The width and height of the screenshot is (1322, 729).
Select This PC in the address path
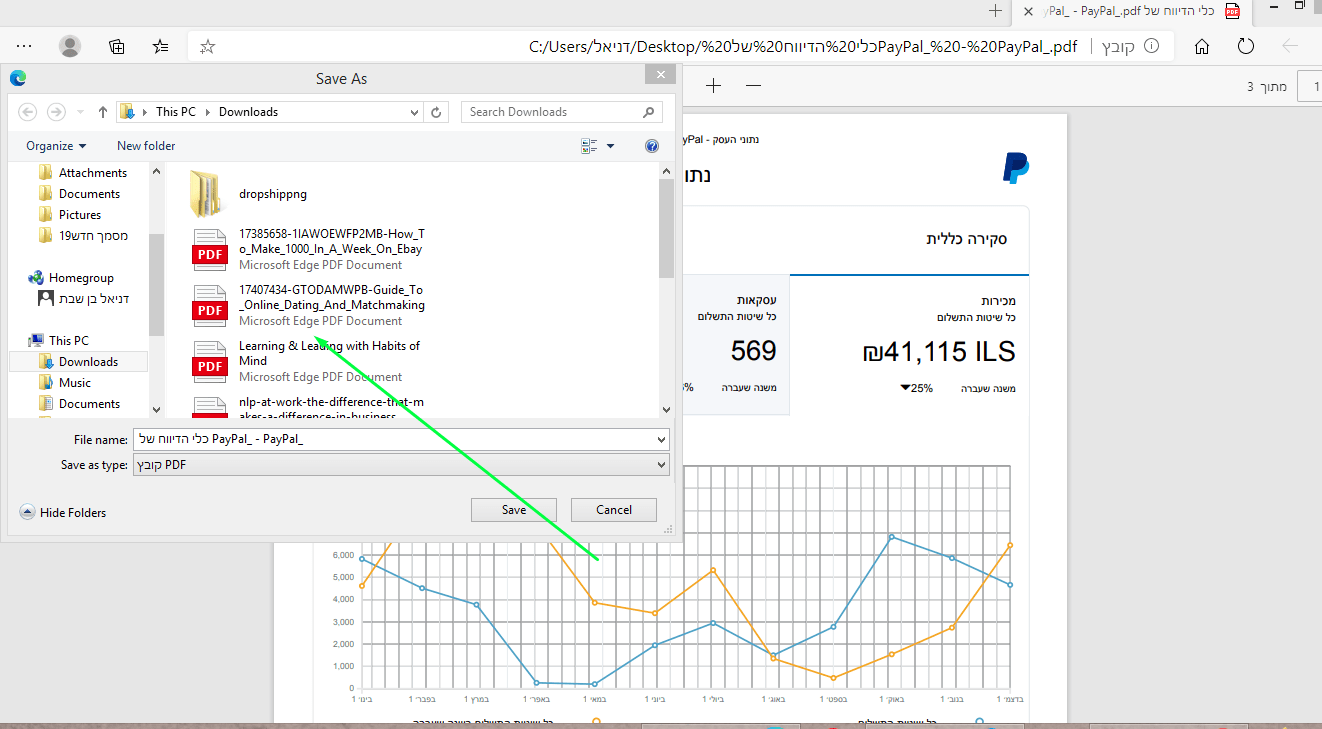point(176,112)
